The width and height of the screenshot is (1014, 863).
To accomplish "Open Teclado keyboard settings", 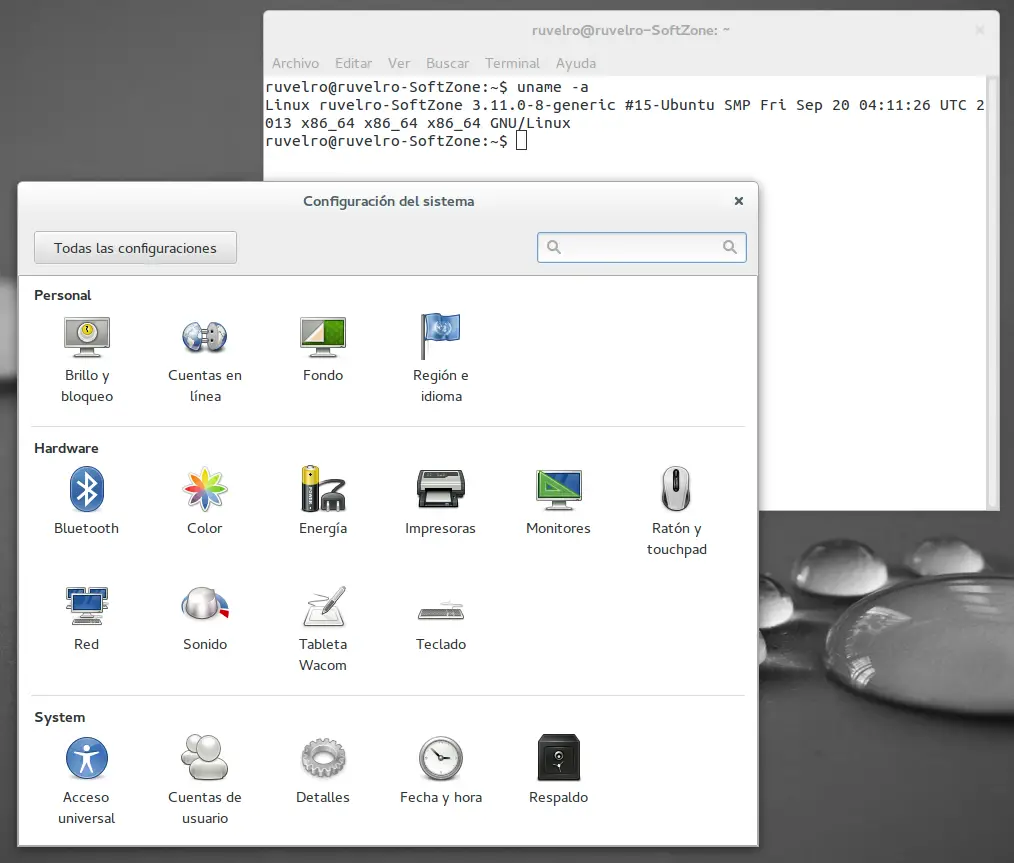I will [x=440, y=624].
